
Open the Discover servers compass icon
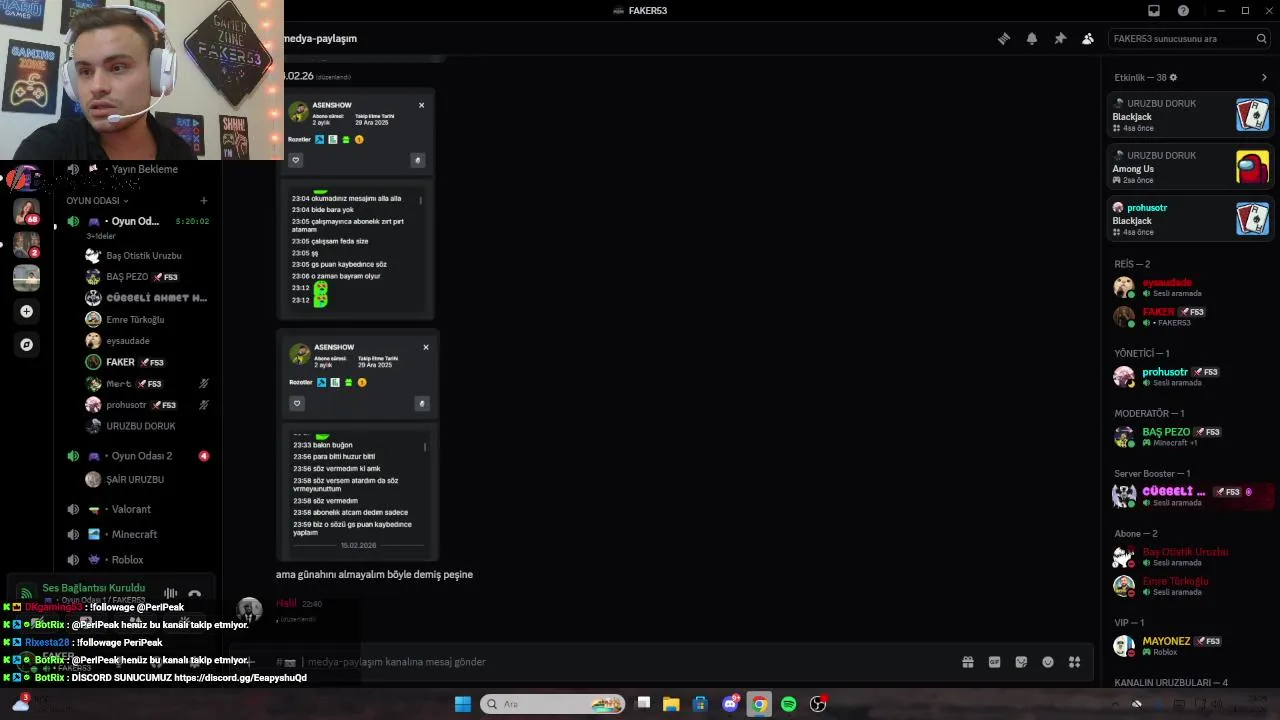(x=26, y=345)
